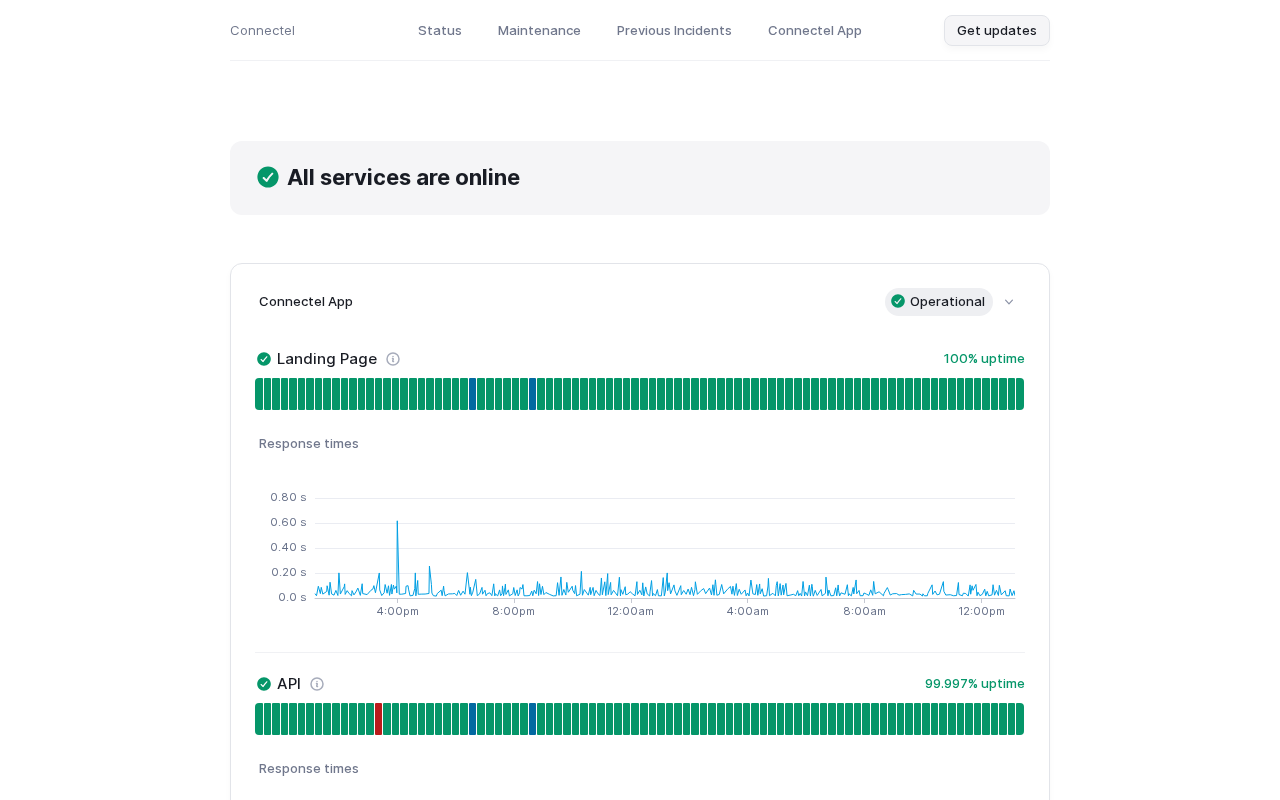
Task: Open the Status nav item
Action: click(x=440, y=30)
